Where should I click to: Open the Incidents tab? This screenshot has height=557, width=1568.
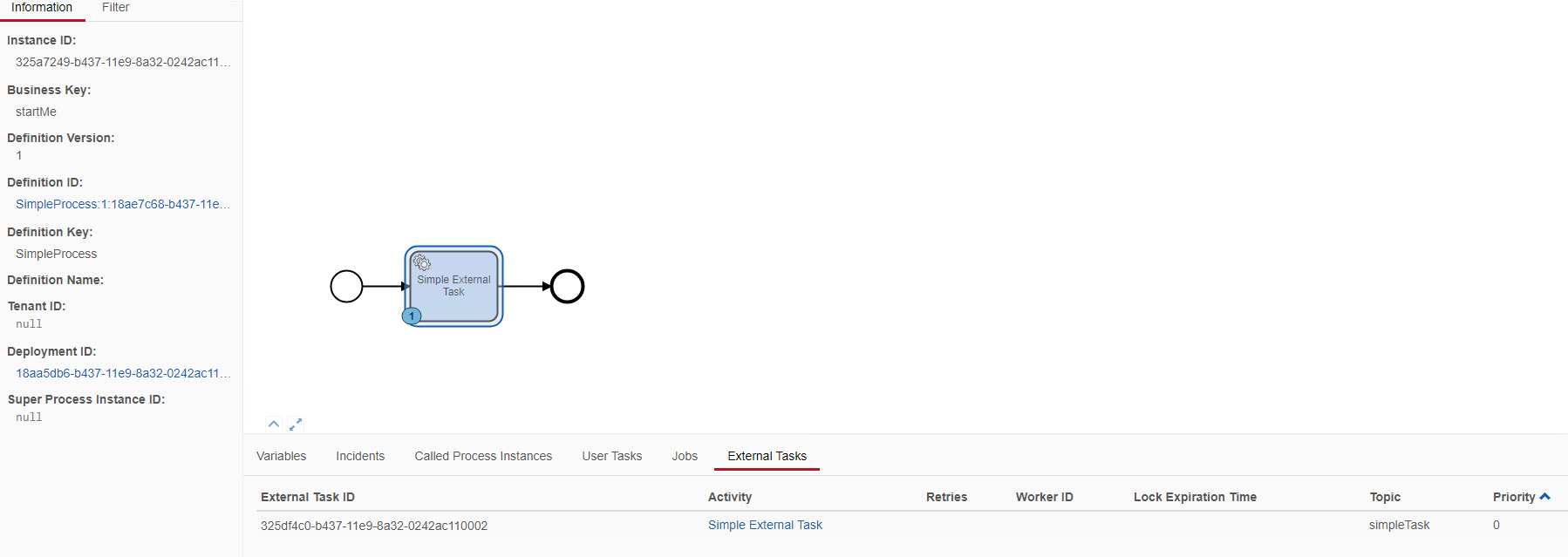(x=360, y=456)
